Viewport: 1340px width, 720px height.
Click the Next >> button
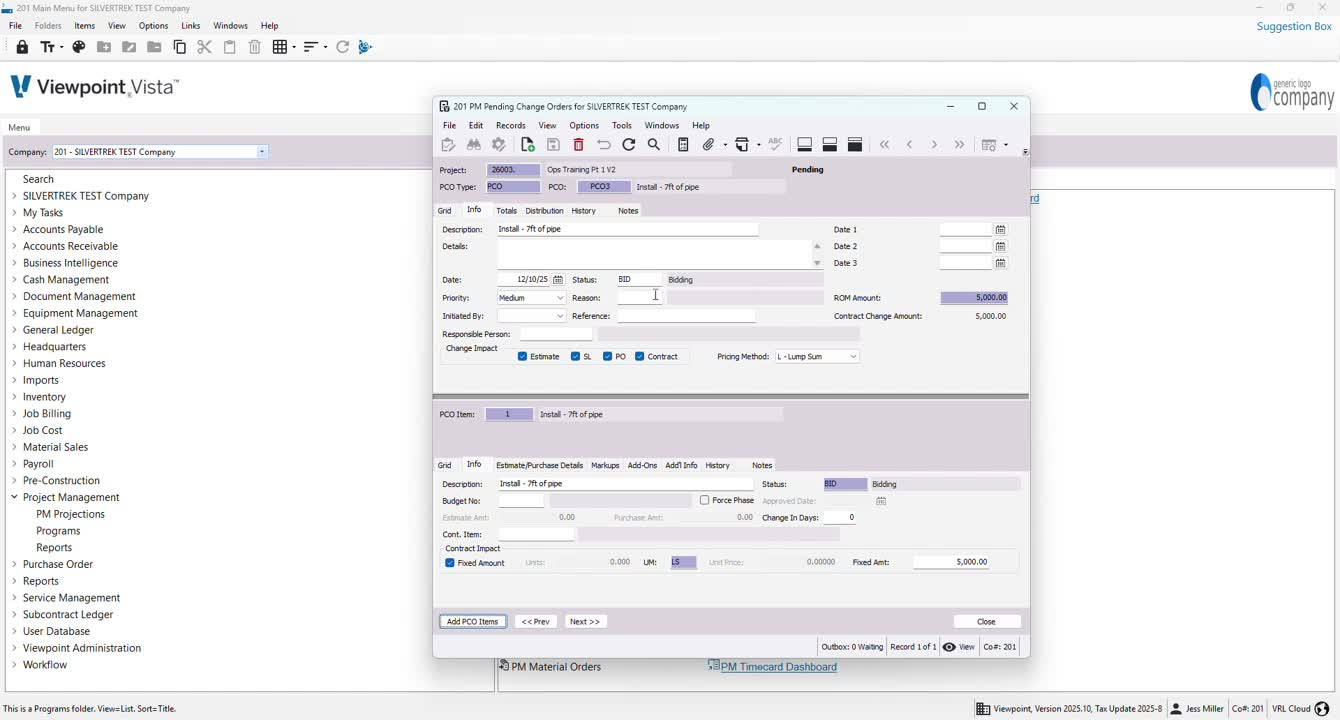tap(585, 622)
